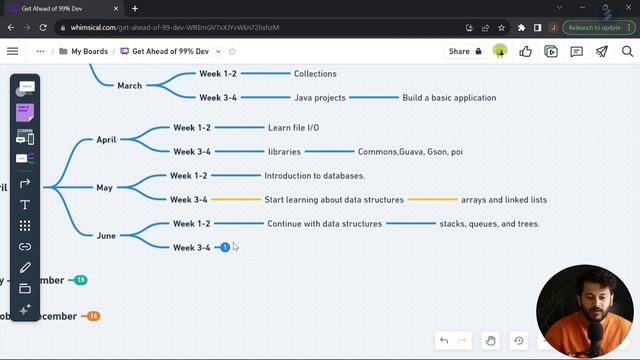Viewport: 640px width, 360px height.
Task: Choose the pencil drawing tool
Action: [25, 268]
